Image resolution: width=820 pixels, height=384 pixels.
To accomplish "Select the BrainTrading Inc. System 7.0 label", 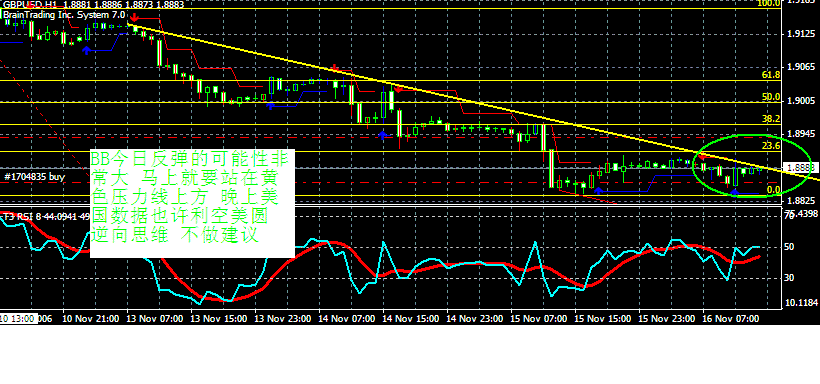I will click(x=64, y=15).
